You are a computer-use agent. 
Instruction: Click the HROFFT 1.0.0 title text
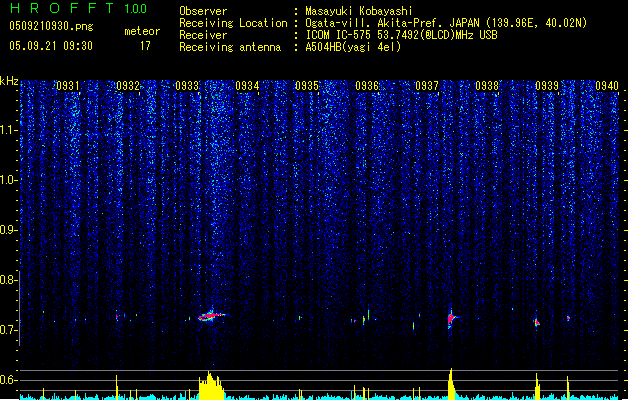click(x=79, y=8)
